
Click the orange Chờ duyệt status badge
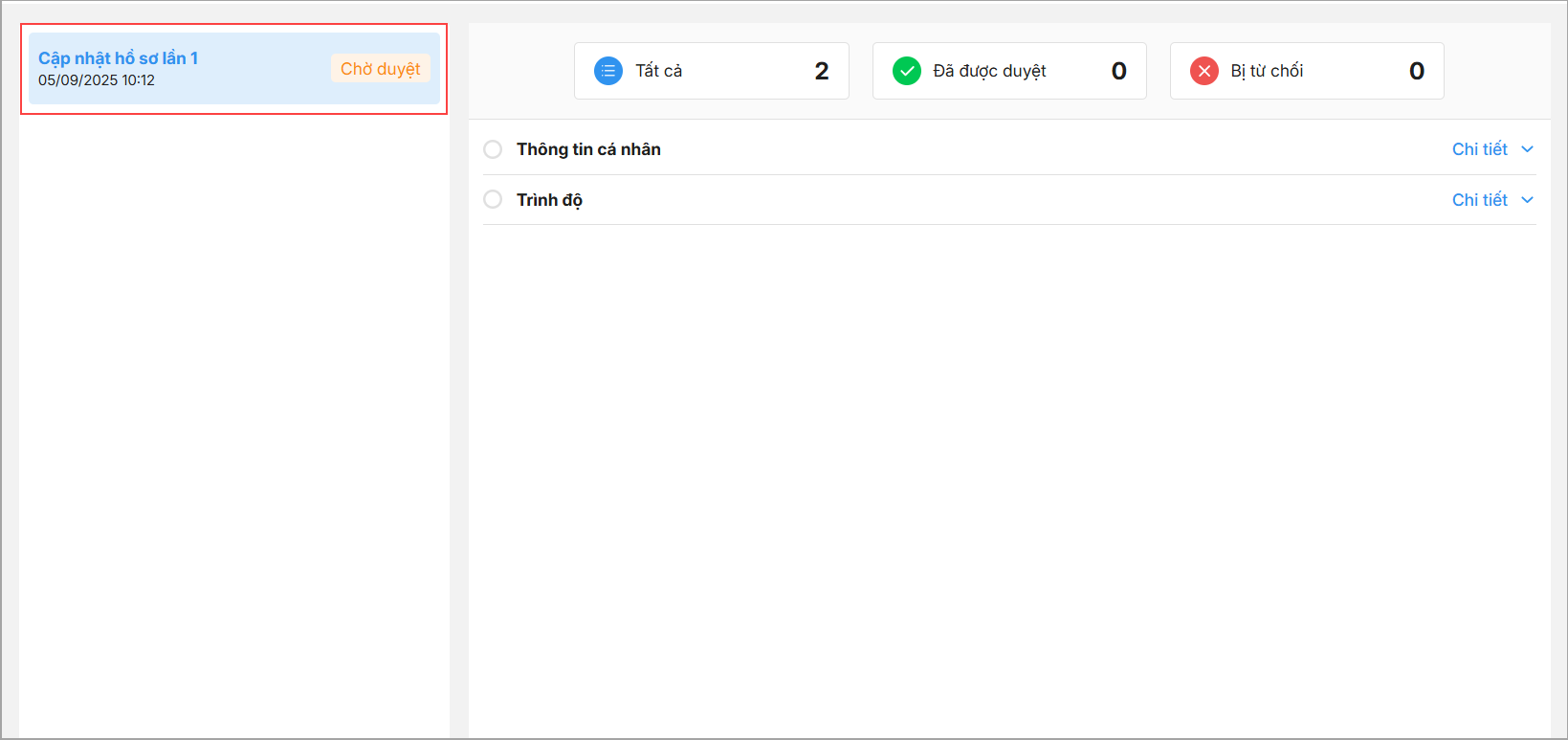point(380,69)
